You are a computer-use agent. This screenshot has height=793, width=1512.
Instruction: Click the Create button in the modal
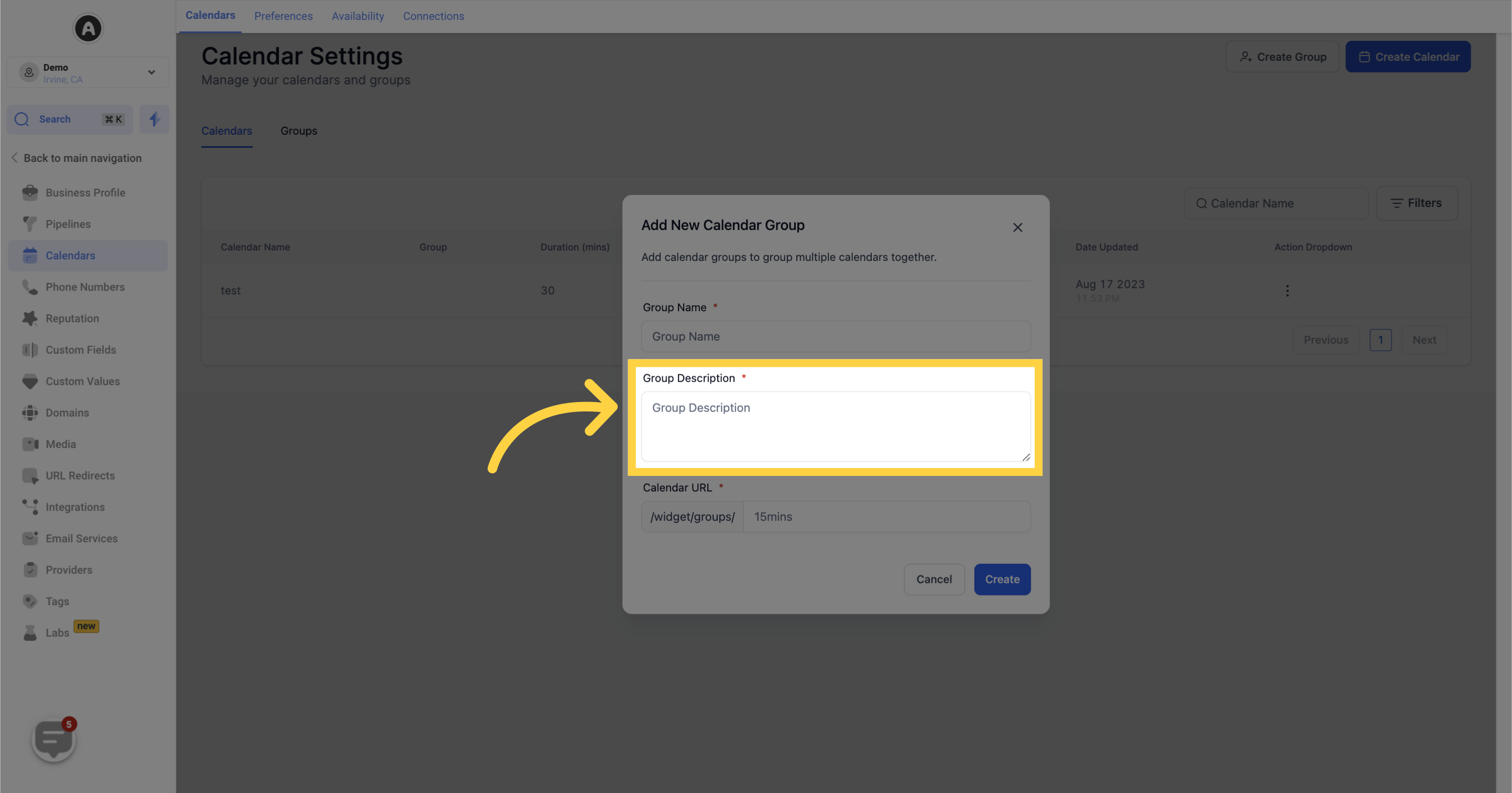tap(1002, 579)
